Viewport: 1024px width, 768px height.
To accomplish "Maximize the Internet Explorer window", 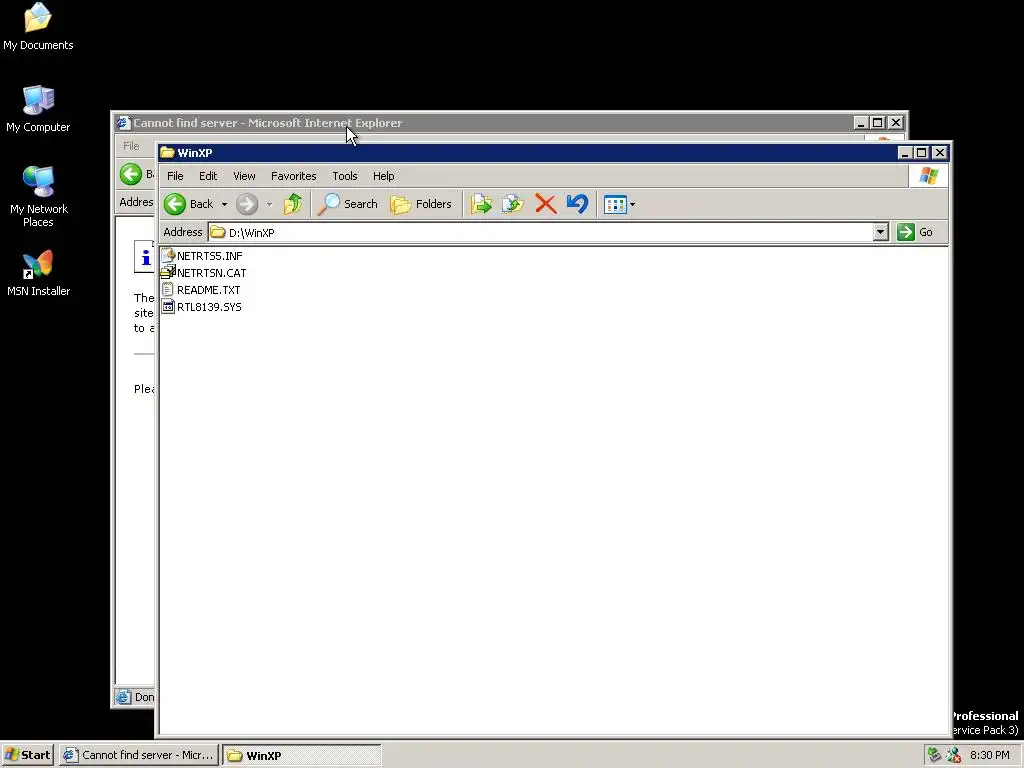I will coord(878,123).
